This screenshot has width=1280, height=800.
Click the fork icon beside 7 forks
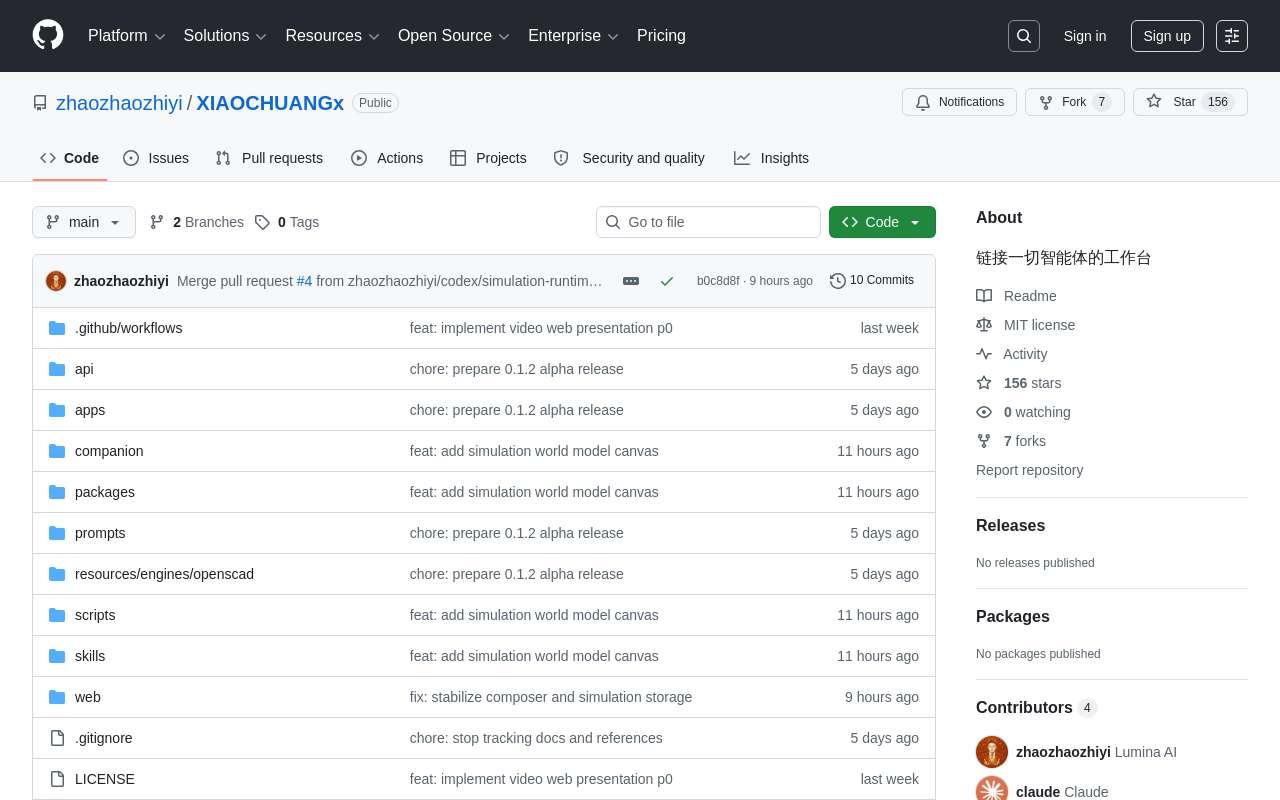pyautogui.click(x=984, y=441)
